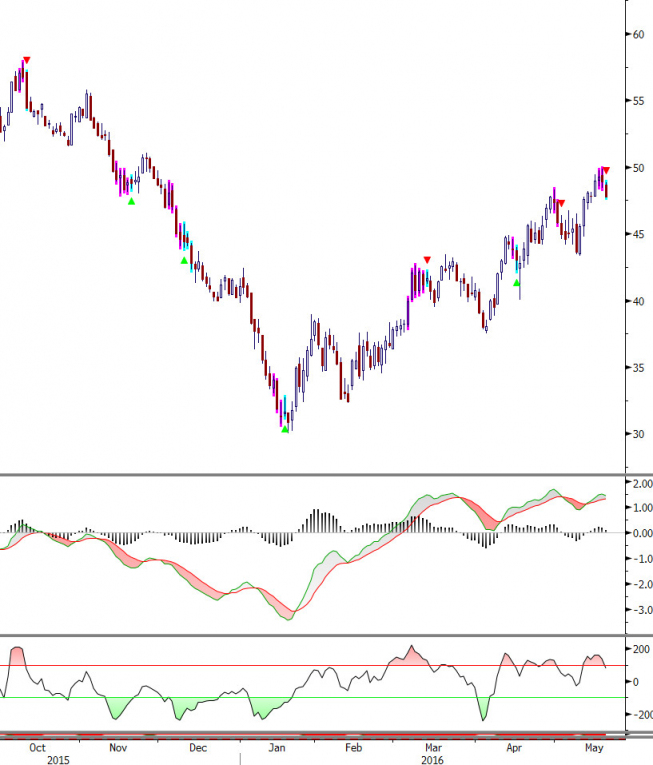
Task: Click the 2.00 MACD axis value
Action: [x=642, y=483]
